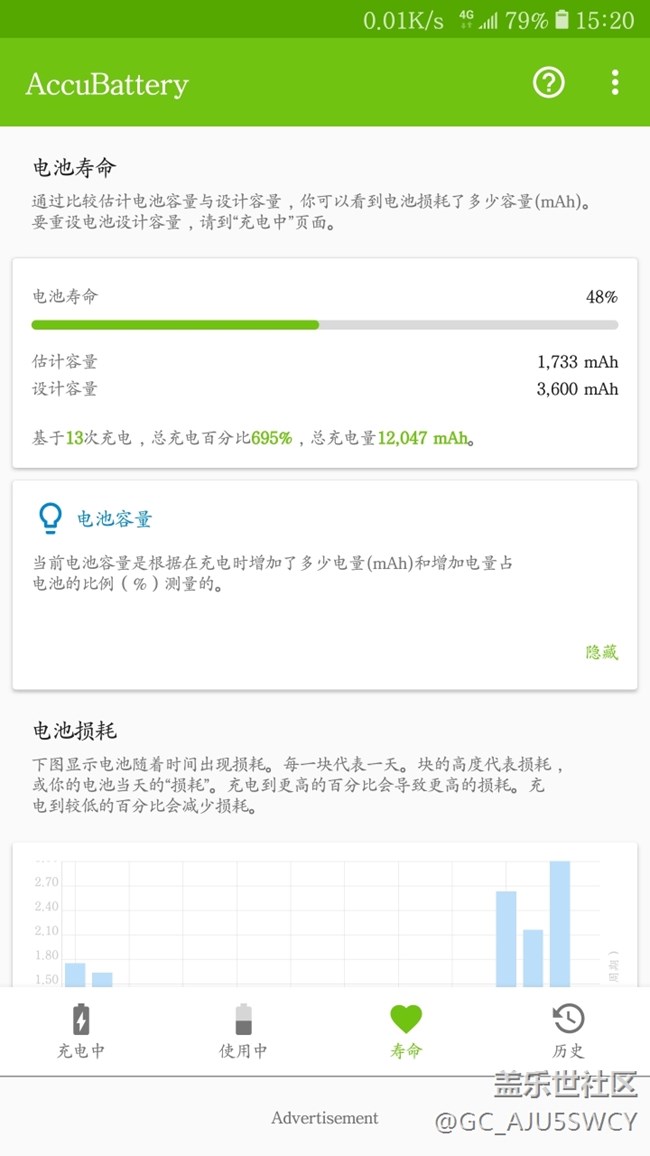Switch to the 使用中 tab
This screenshot has width=650, height=1156.
243,1051
